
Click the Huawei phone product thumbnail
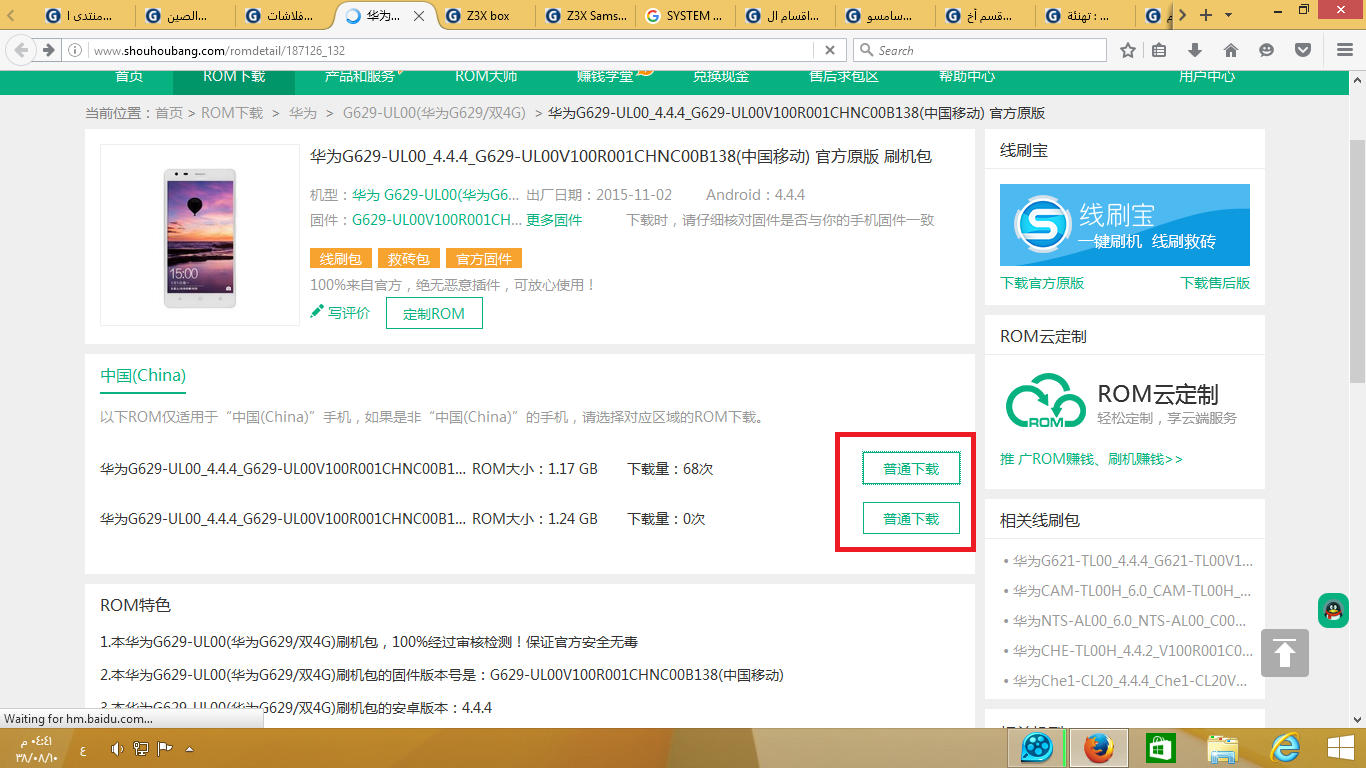(200, 235)
